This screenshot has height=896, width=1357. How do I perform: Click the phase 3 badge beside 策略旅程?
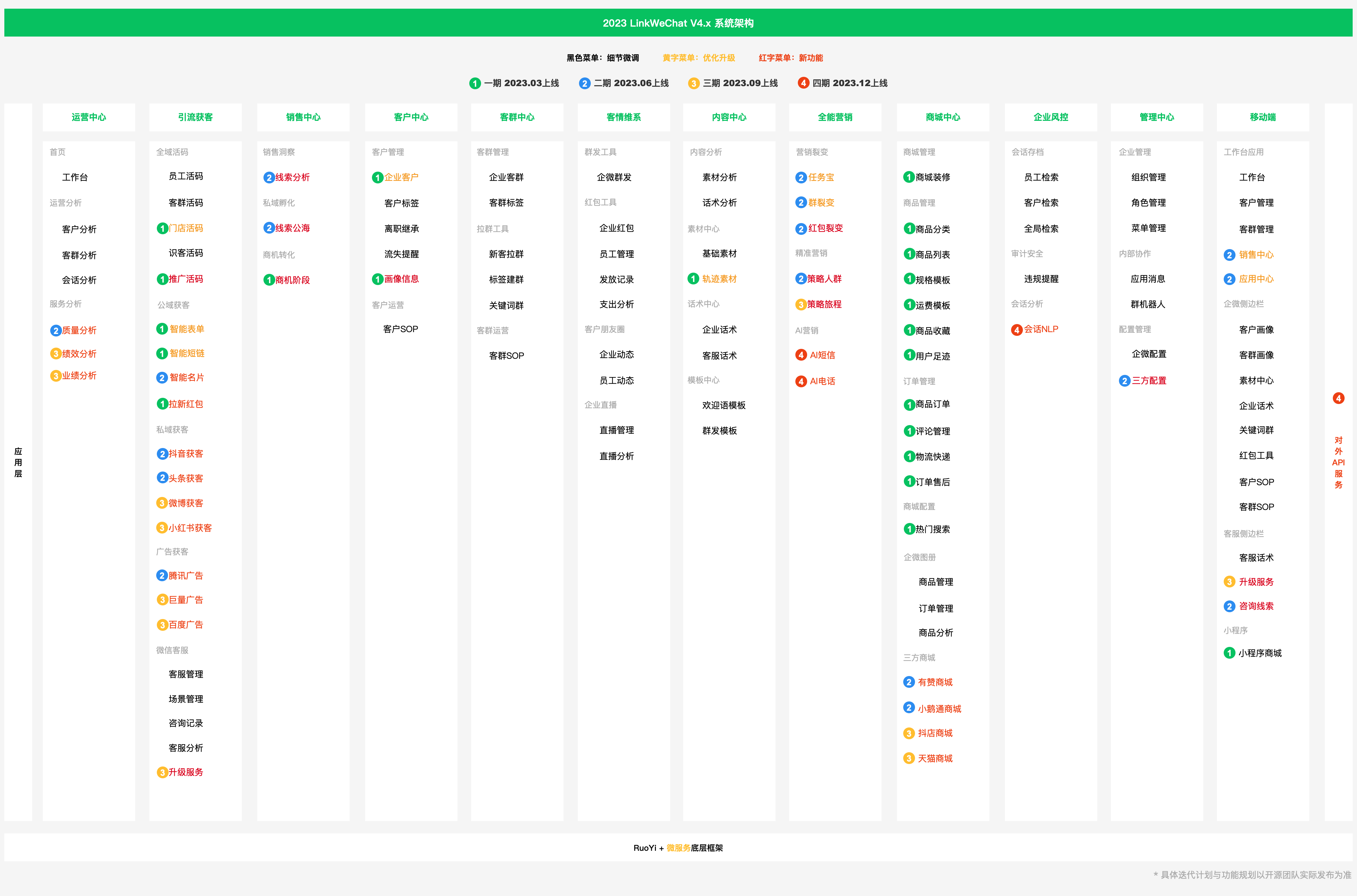[801, 305]
